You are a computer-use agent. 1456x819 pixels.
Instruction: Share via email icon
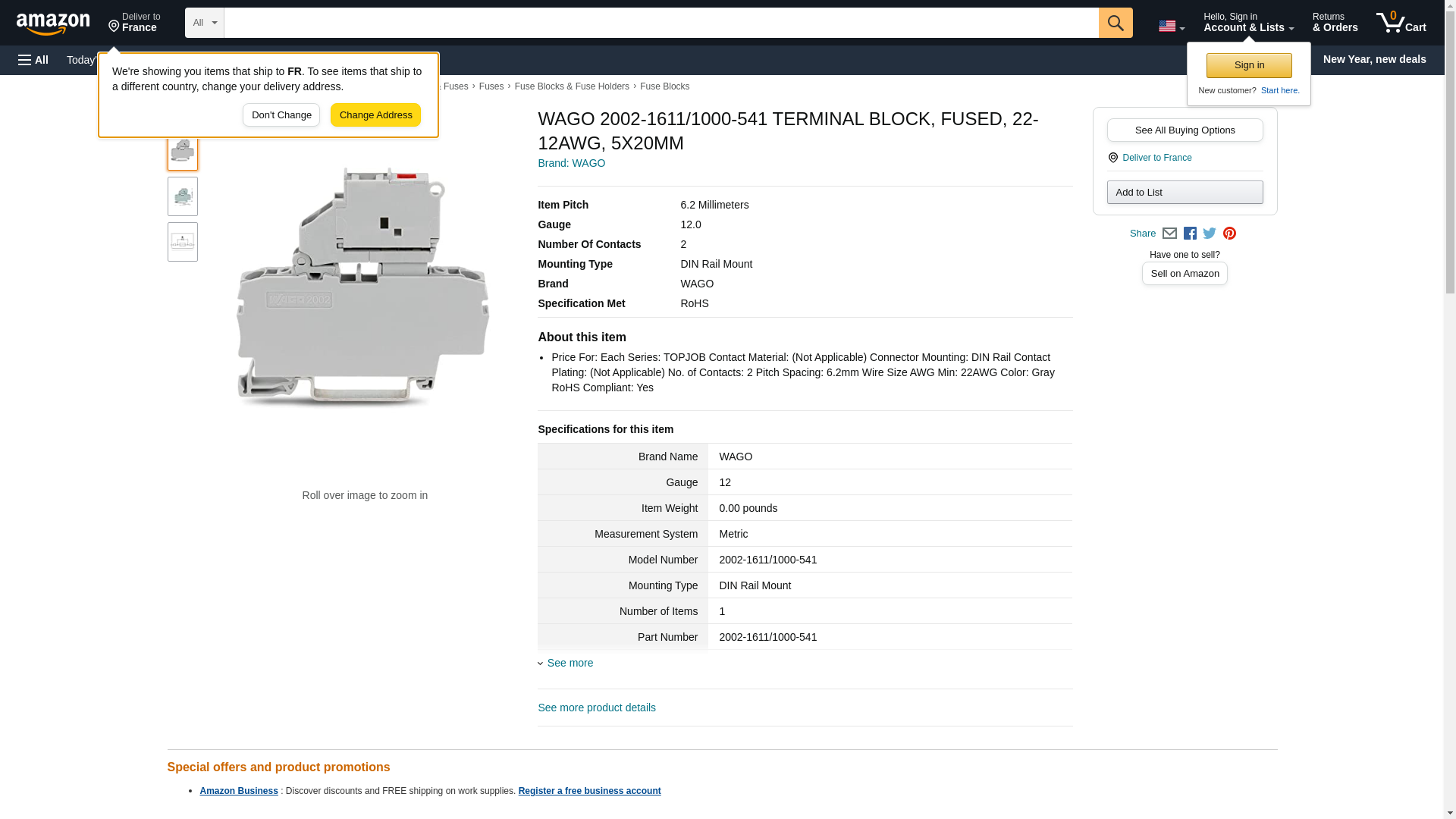click(x=1169, y=234)
